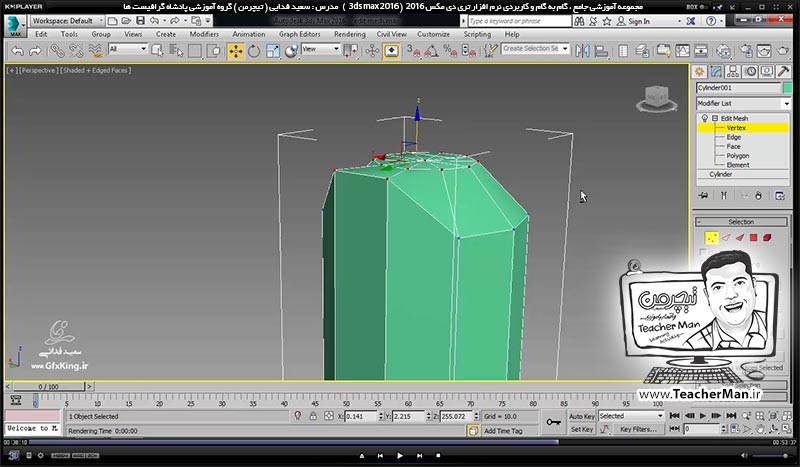This screenshot has width=800, height=467.
Task: Click Sign In in the info center
Action: click(639, 21)
